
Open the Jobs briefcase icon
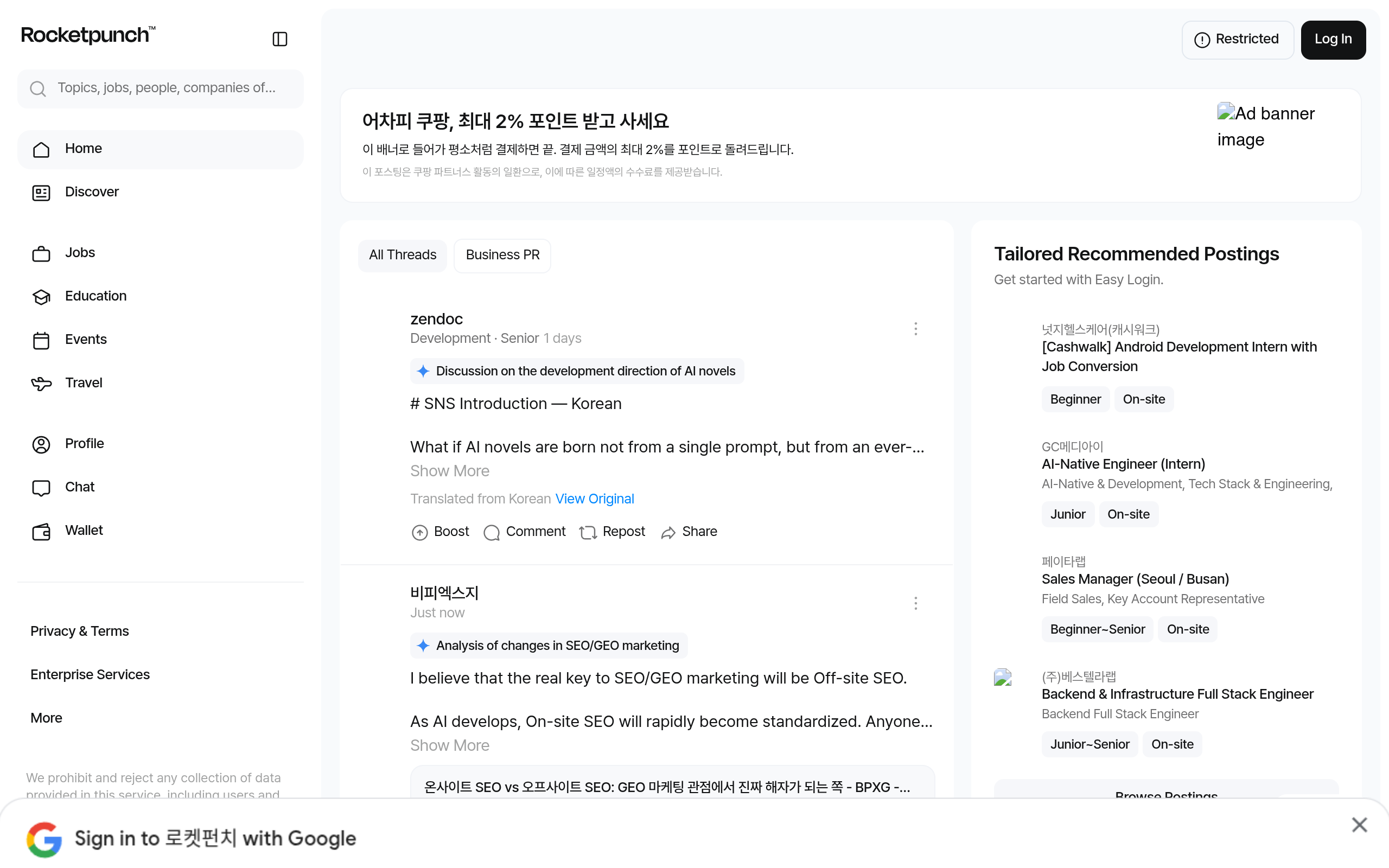point(41,253)
